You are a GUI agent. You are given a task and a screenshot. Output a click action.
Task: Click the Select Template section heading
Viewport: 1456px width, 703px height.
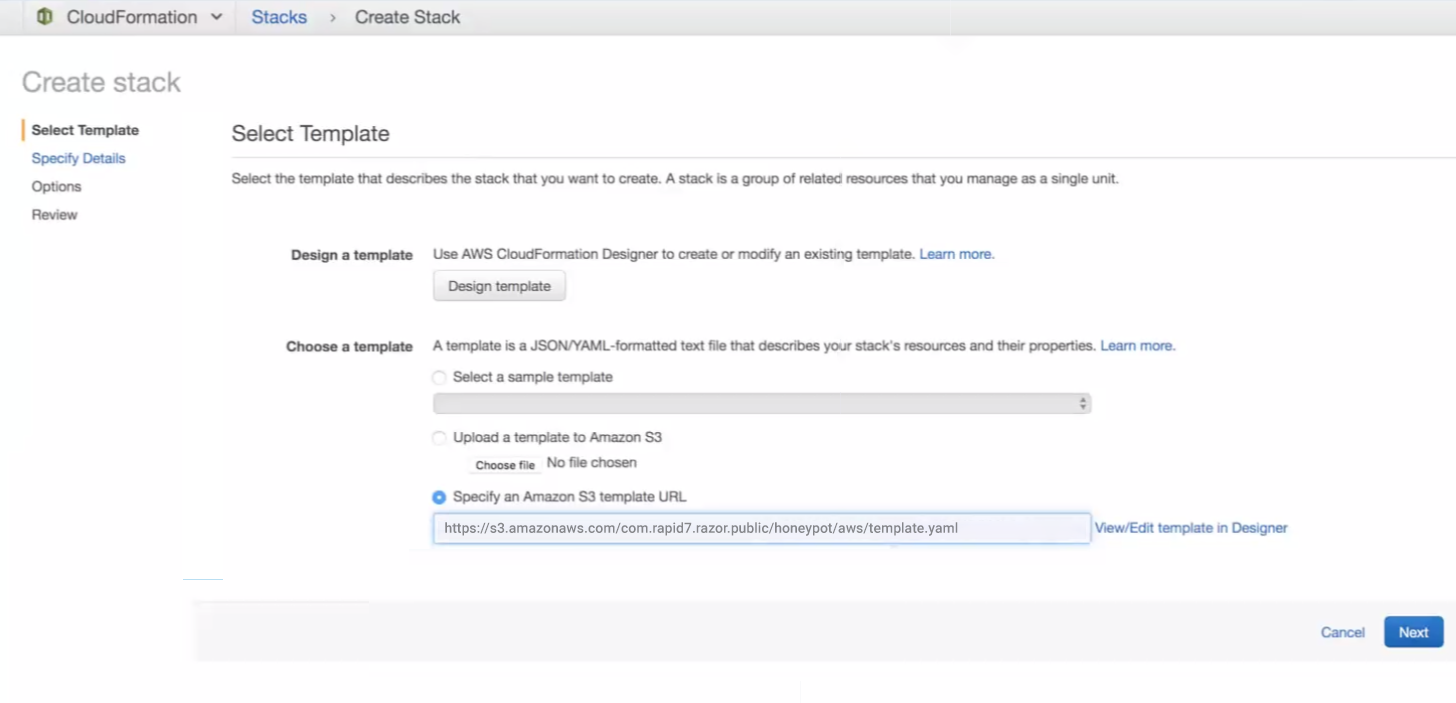(x=310, y=134)
